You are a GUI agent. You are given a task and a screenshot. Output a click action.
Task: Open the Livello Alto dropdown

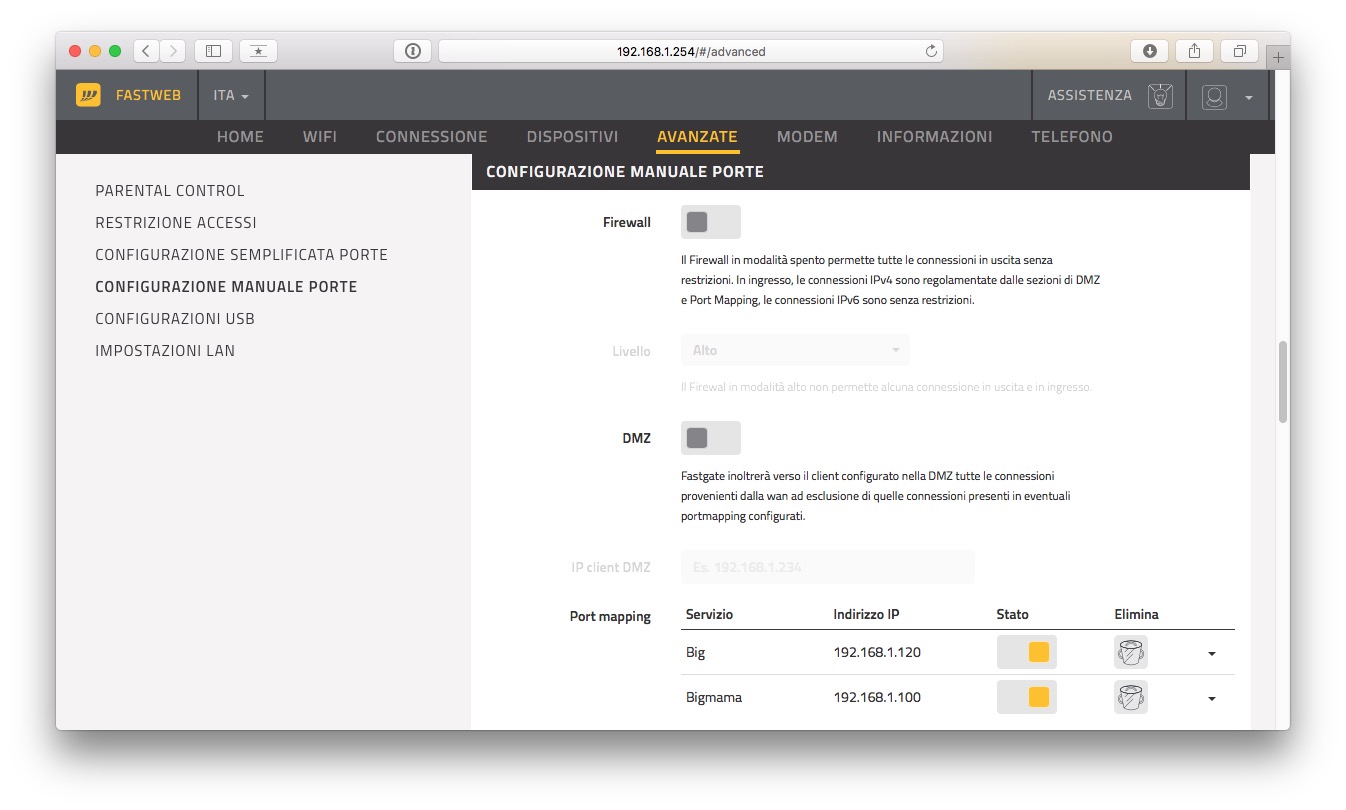click(x=795, y=350)
